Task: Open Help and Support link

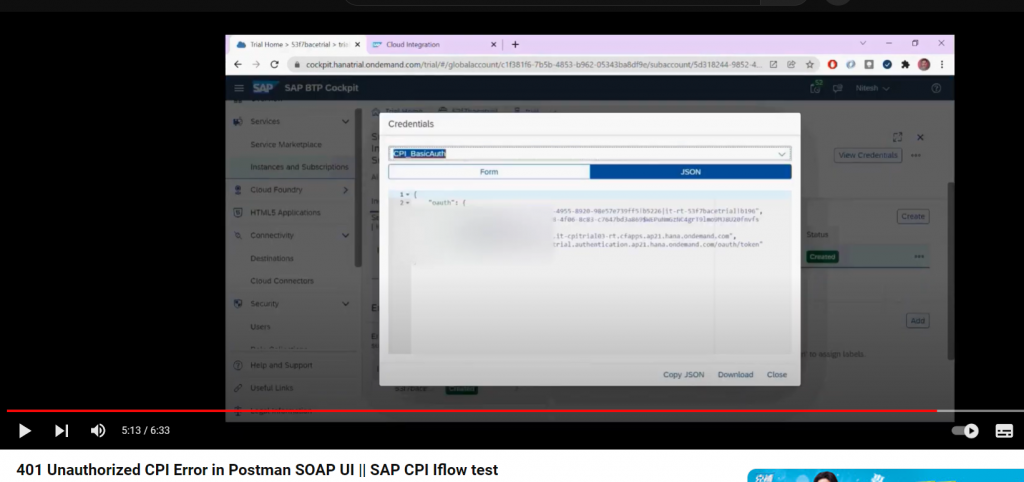Action: point(281,365)
